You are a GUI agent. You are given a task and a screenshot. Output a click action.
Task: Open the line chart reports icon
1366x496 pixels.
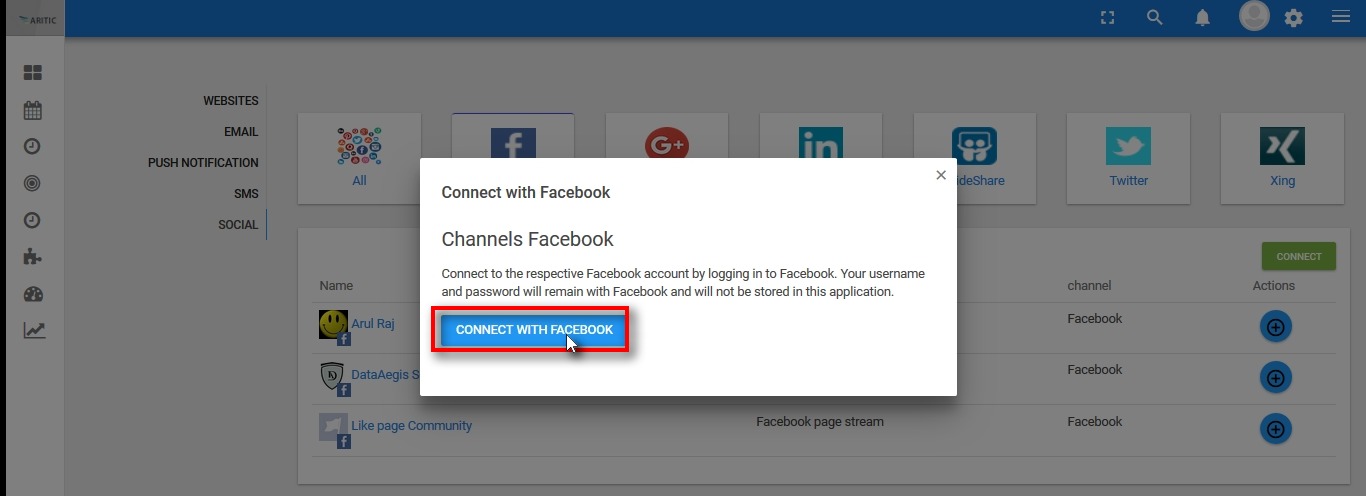[34, 330]
